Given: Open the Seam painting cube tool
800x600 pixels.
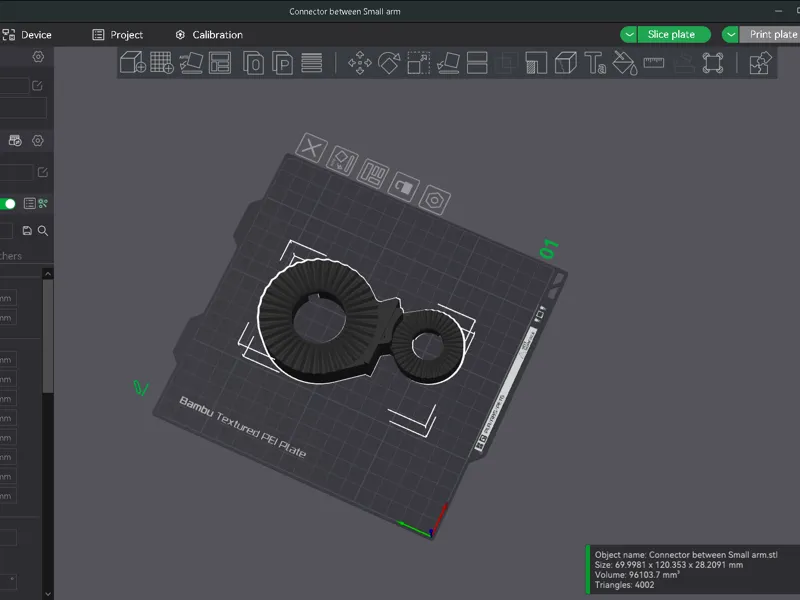Looking at the screenshot, I should [x=565, y=63].
